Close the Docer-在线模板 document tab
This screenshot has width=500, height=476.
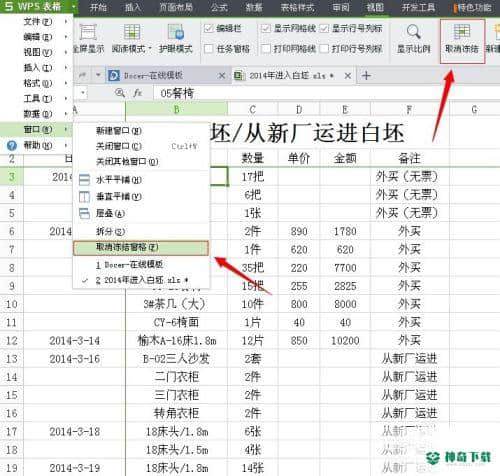(x=221, y=76)
